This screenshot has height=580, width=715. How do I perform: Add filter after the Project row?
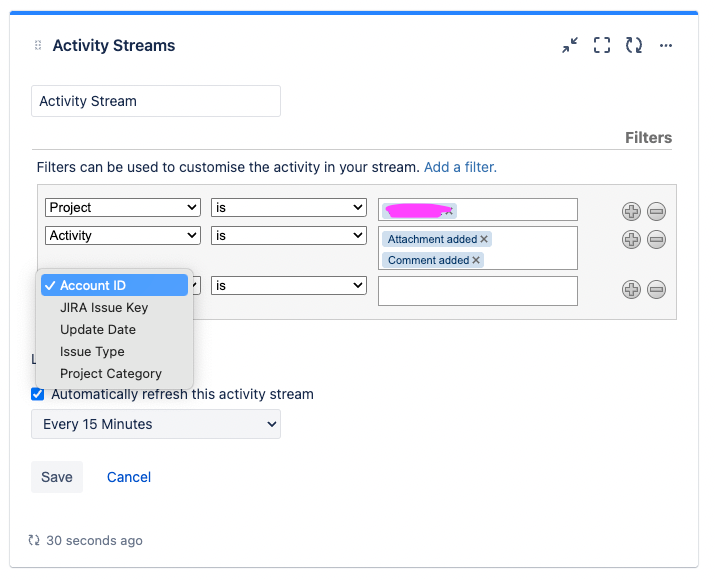pos(632,212)
